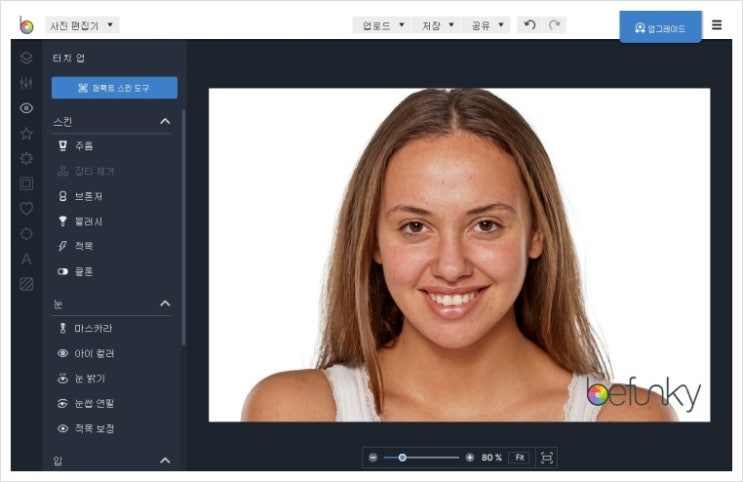Click the 업그레이드 (Upgrade) button
Image resolution: width=743 pixels, height=482 pixels.
coord(660,28)
